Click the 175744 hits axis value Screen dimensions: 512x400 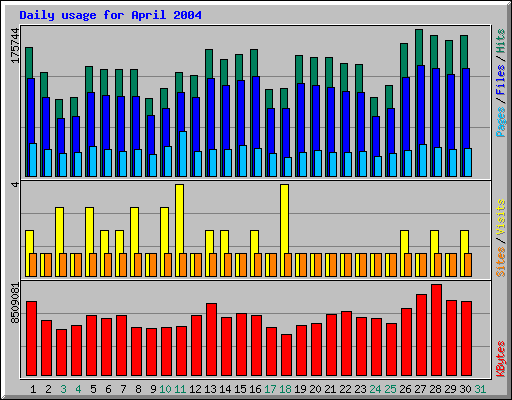(15, 46)
